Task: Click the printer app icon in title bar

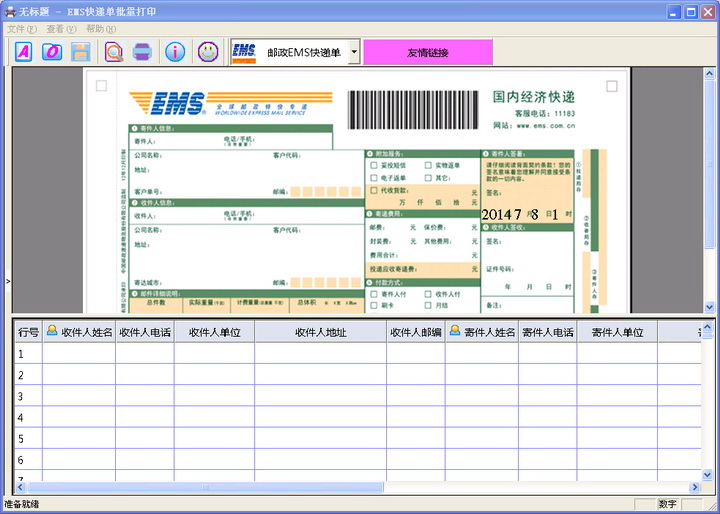Action: coord(10,11)
